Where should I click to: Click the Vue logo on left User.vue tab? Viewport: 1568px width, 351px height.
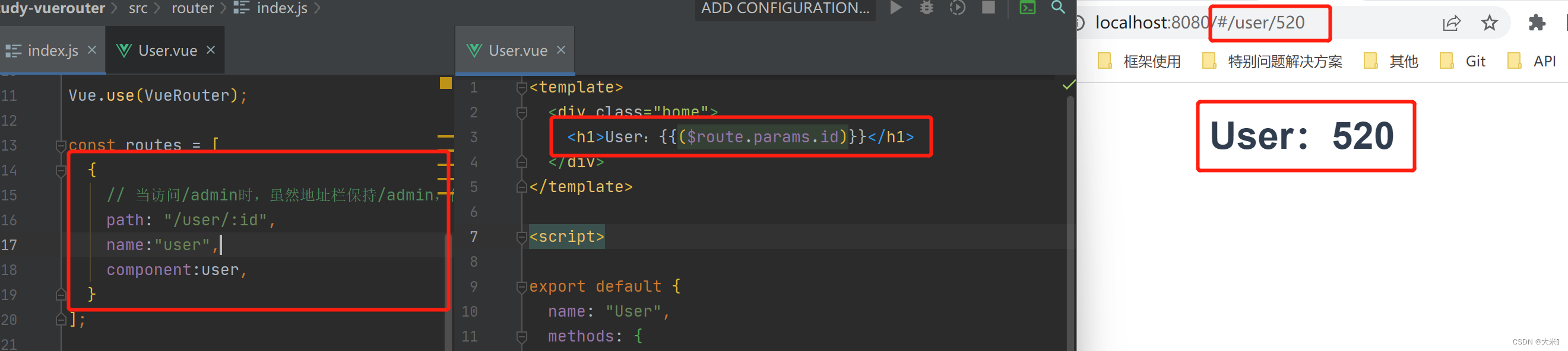(x=124, y=50)
